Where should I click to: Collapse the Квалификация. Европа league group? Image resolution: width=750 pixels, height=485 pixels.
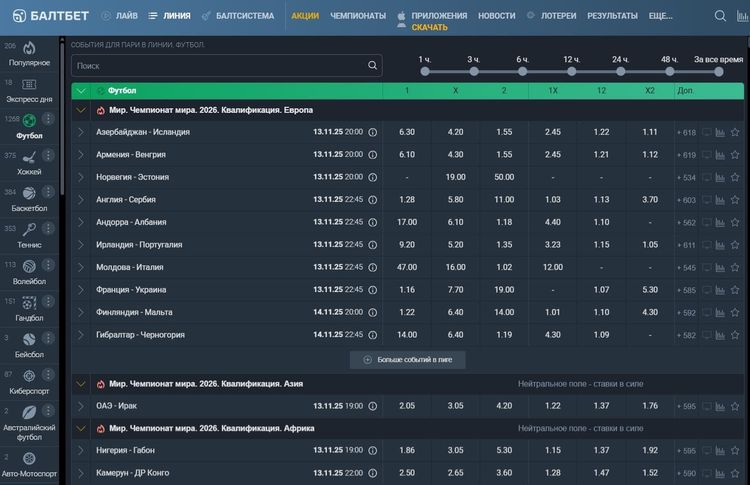[x=80, y=110]
